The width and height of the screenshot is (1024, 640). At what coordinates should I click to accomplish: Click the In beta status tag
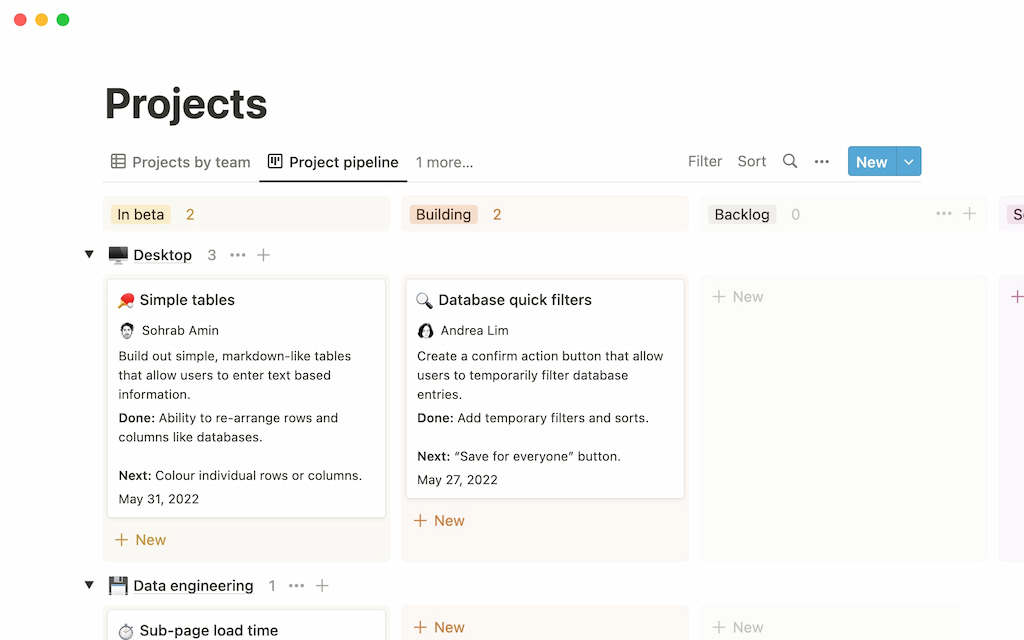(140, 214)
